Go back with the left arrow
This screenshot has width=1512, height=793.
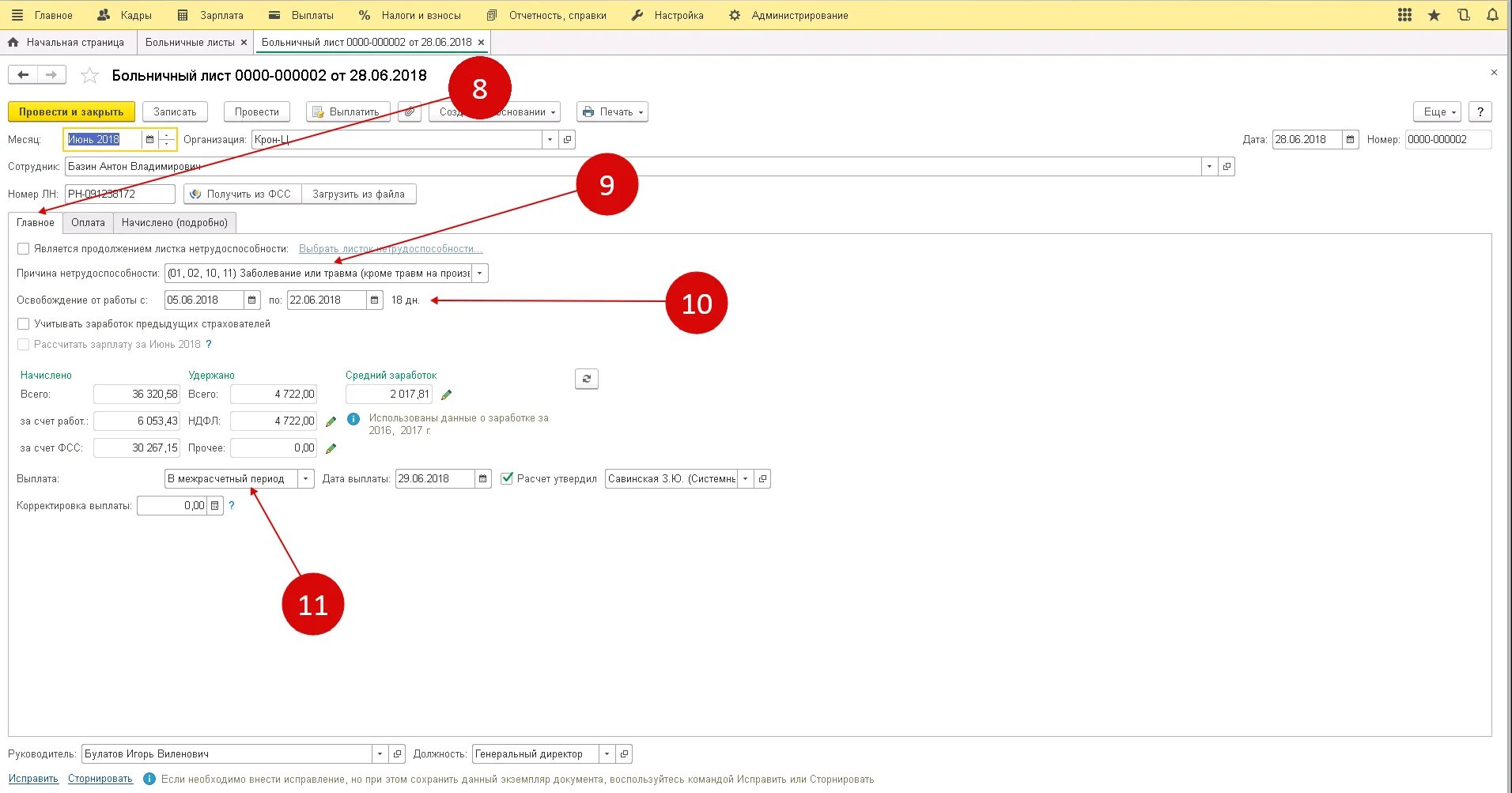click(x=23, y=74)
